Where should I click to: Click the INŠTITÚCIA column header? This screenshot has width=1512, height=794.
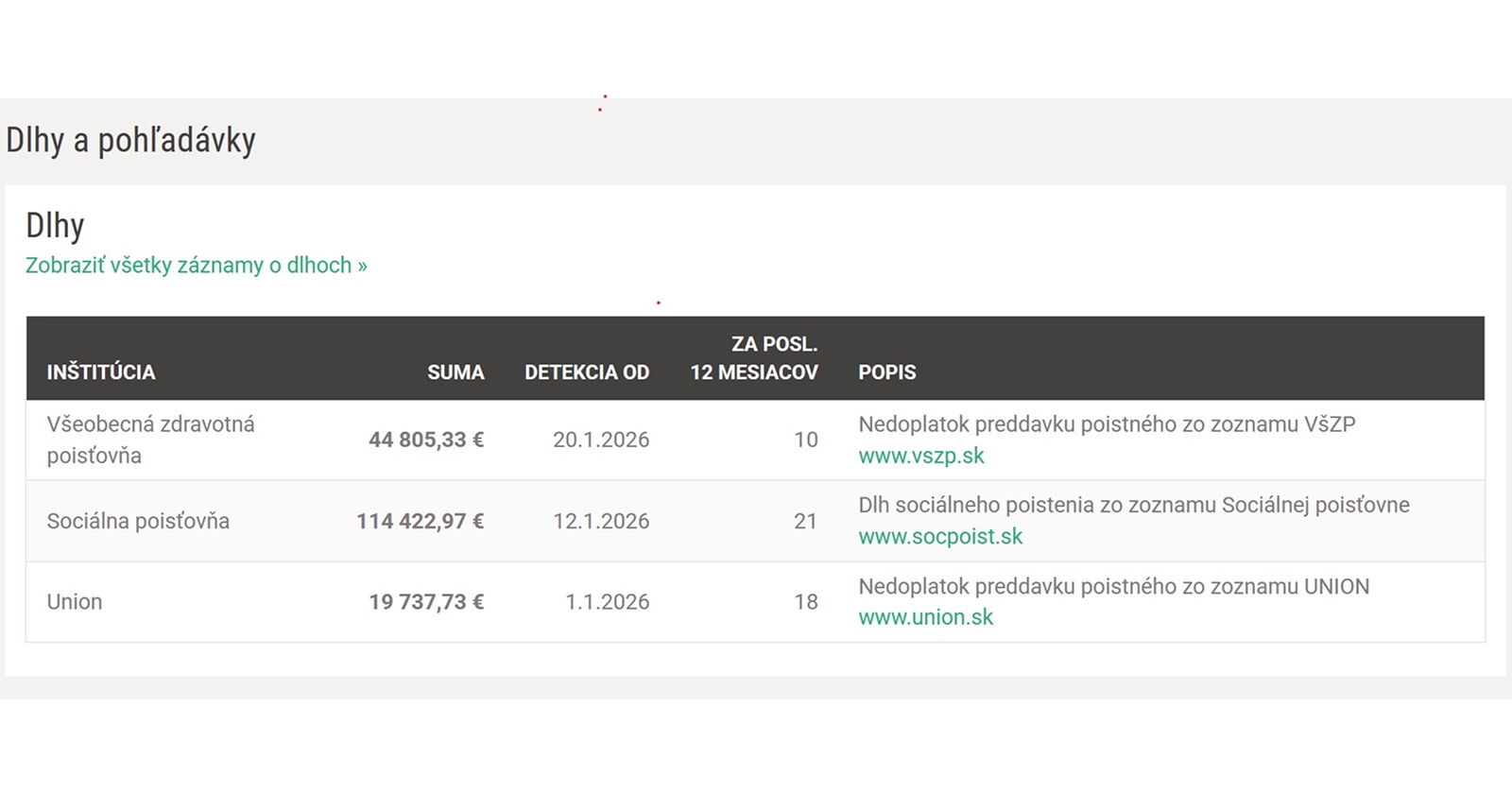(101, 372)
